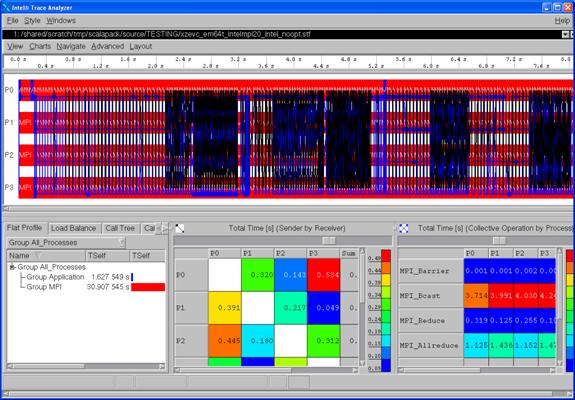Viewport: 575px width, 400px height.
Task: Click the MPI_Allreduce P1 cell 1.436
Action: click(x=501, y=345)
